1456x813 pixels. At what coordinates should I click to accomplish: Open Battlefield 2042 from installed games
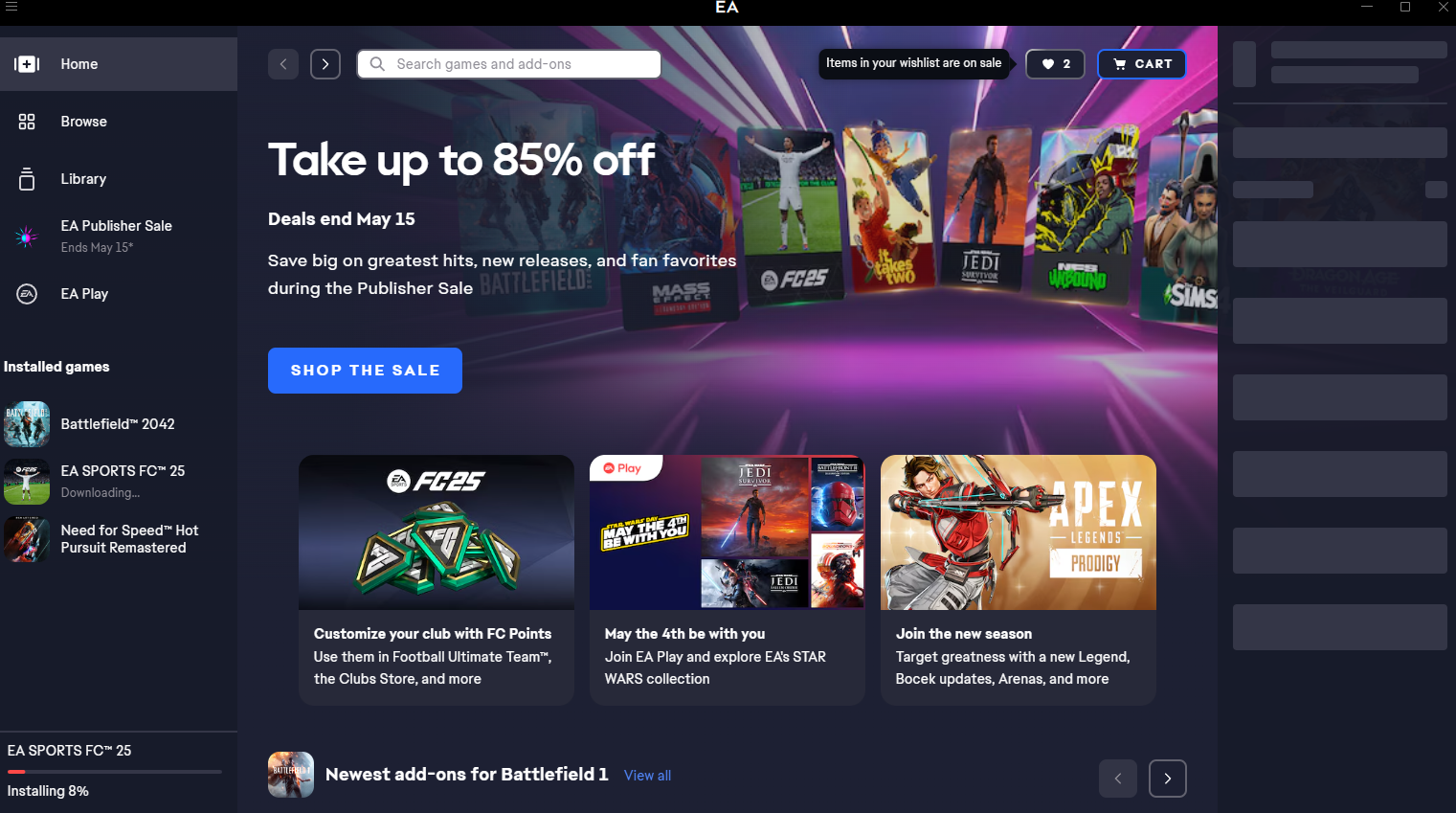pyautogui.click(x=119, y=424)
